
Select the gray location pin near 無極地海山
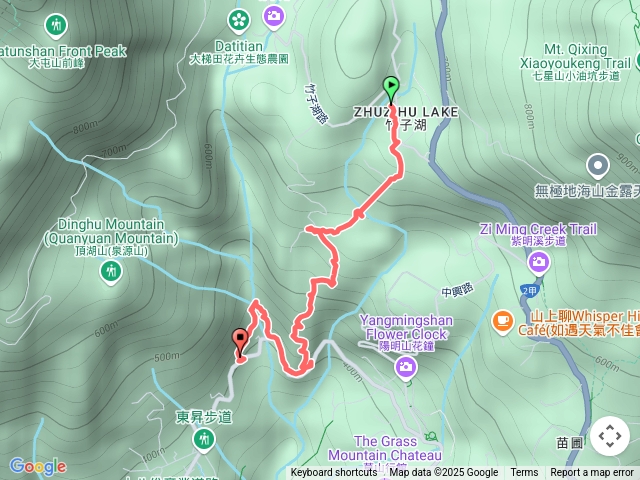click(x=598, y=167)
